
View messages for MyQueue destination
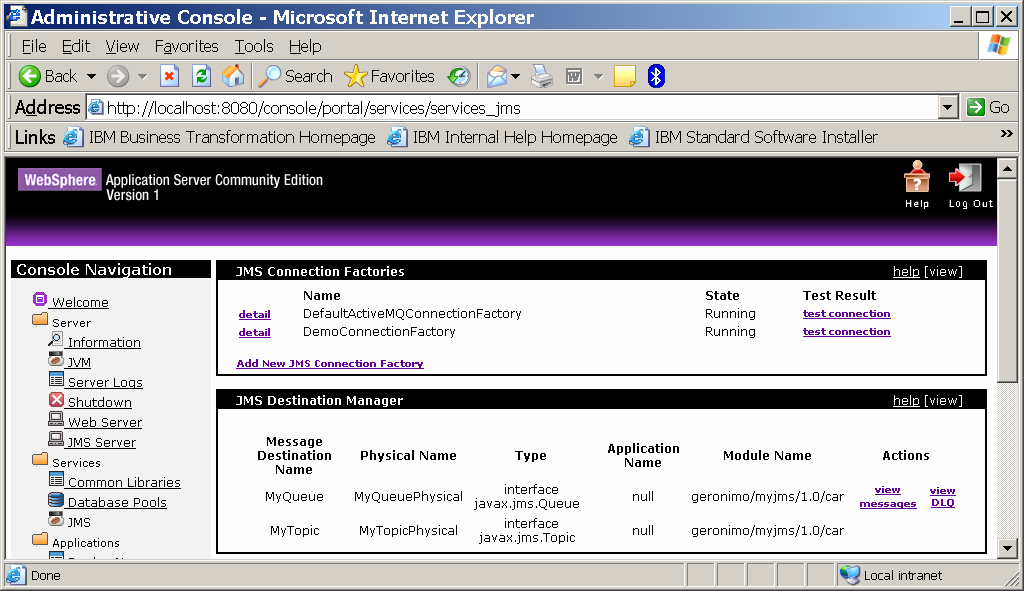tap(887, 497)
